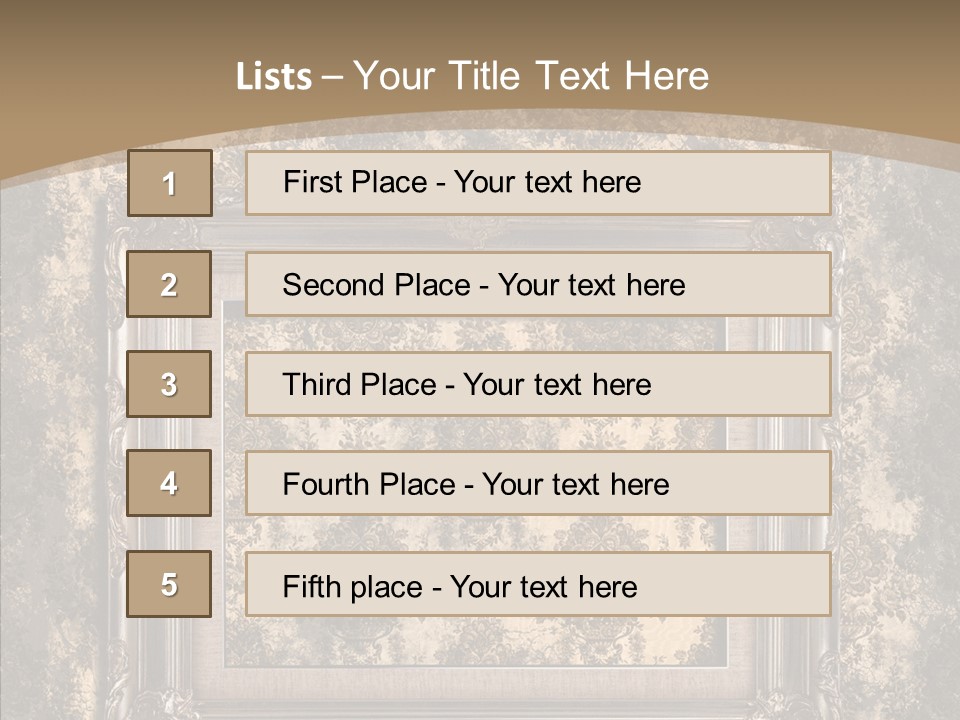Click the dash in the slide title

tap(332, 77)
